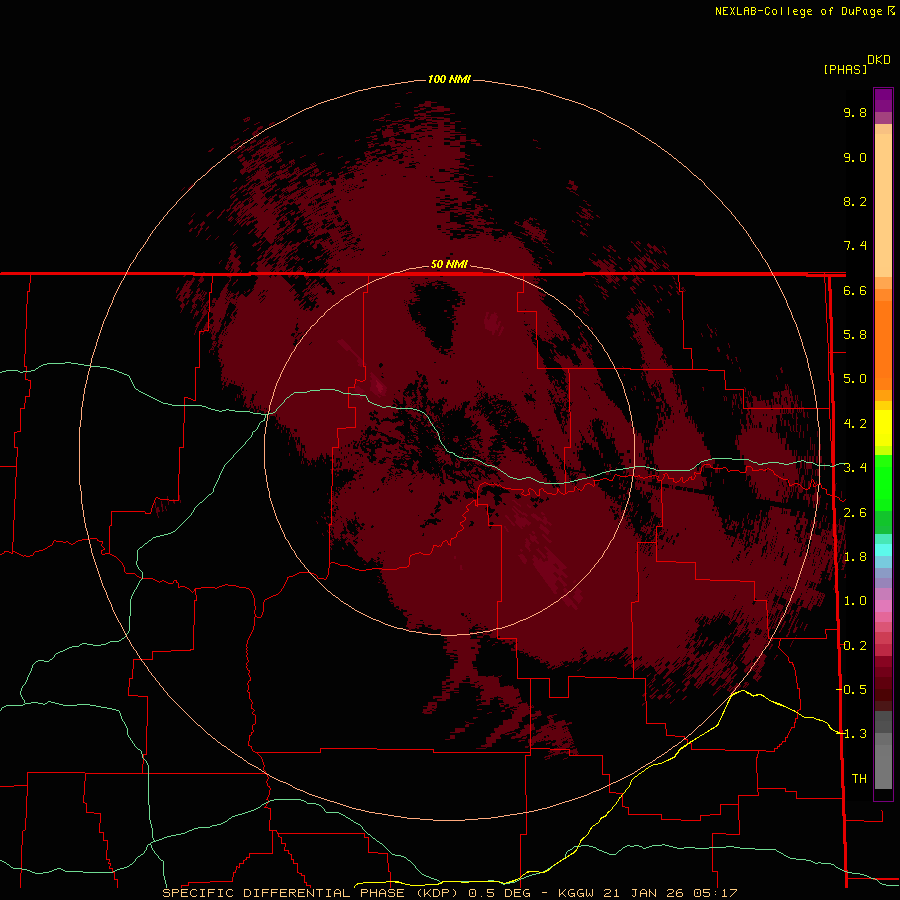Click the 5.0 value on the color scale
The height and width of the screenshot is (900, 900).
[855, 379]
